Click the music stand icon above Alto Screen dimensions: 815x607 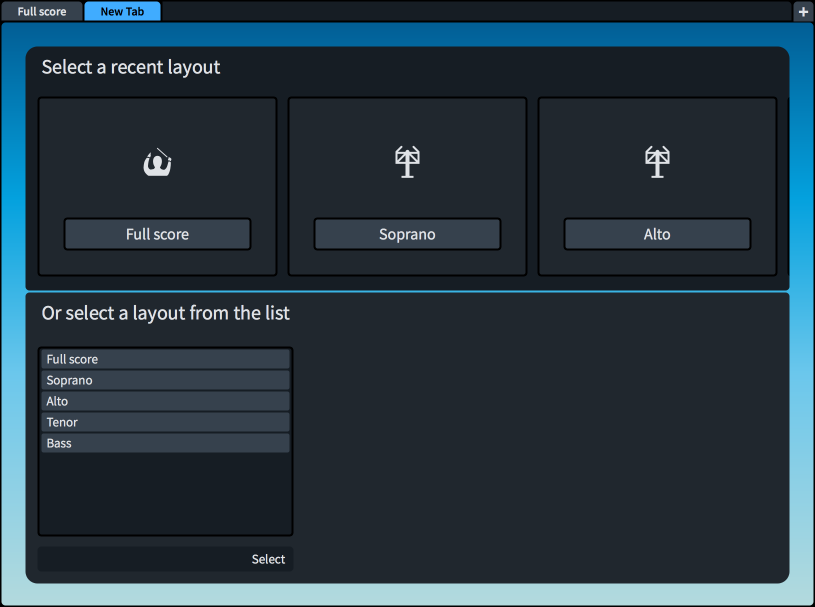(x=657, y=162)
